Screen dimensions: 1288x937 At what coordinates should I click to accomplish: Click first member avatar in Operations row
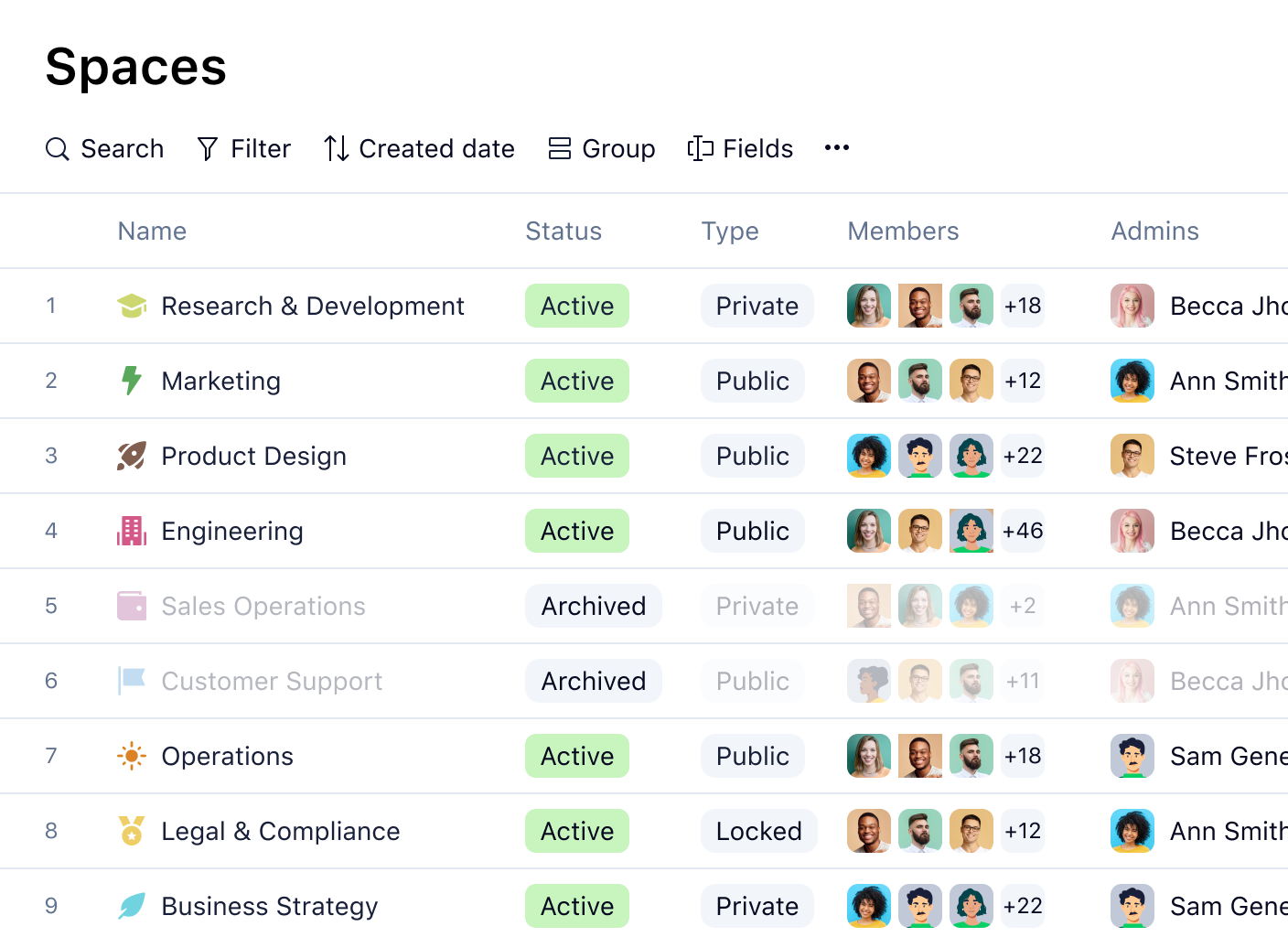pyautogui.click(x=869, y=756)
